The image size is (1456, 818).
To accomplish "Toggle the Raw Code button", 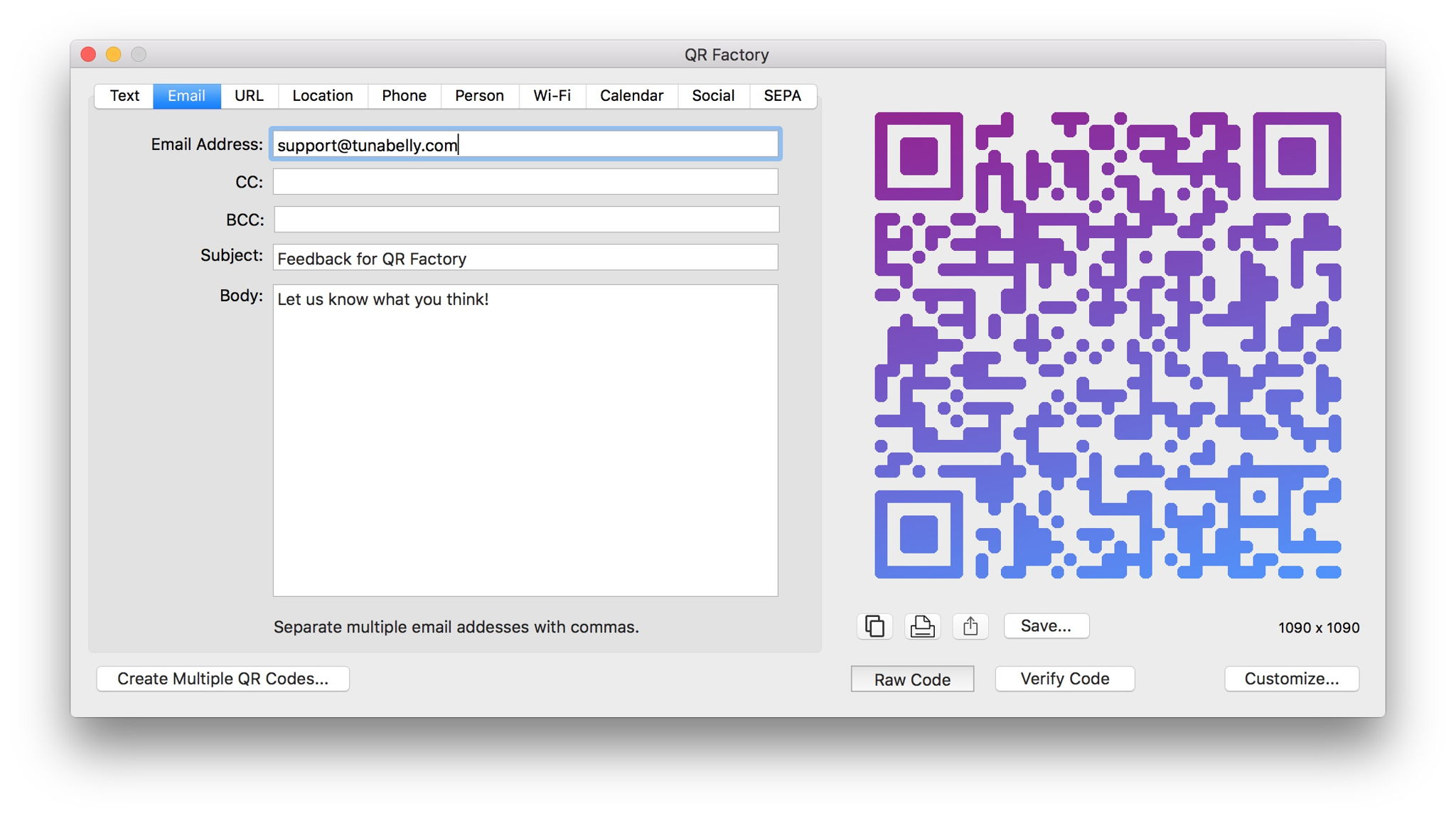I will tap(912, 679).
